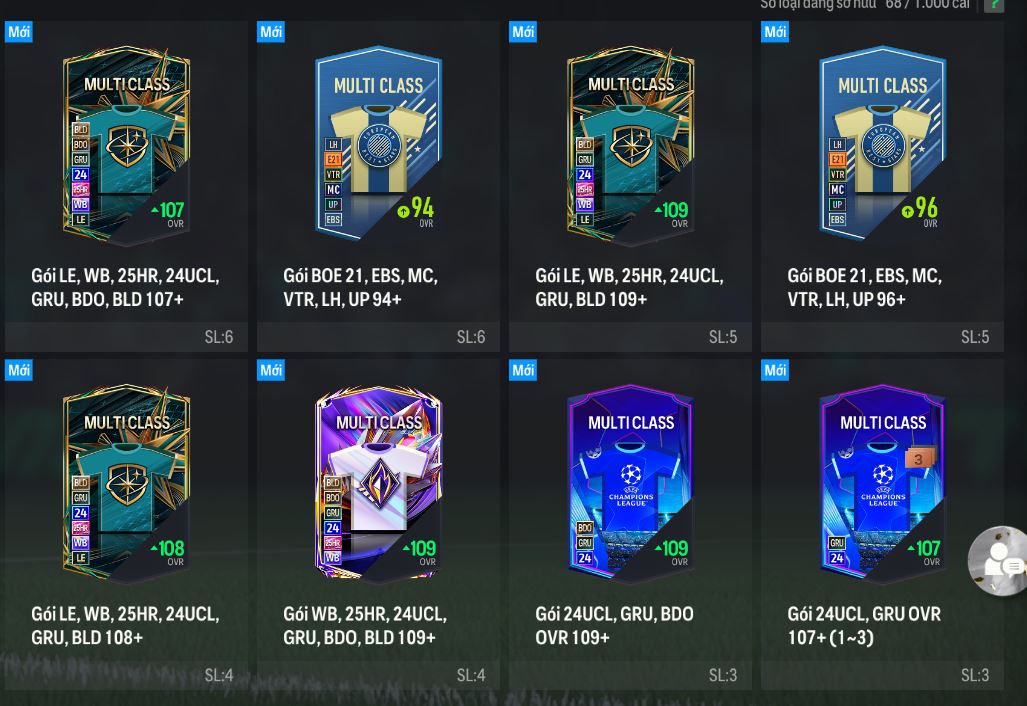
Task: Click the label Gói 24UCL, GRU OVR 107+ (1~3)
Action: tap(864, 625)
